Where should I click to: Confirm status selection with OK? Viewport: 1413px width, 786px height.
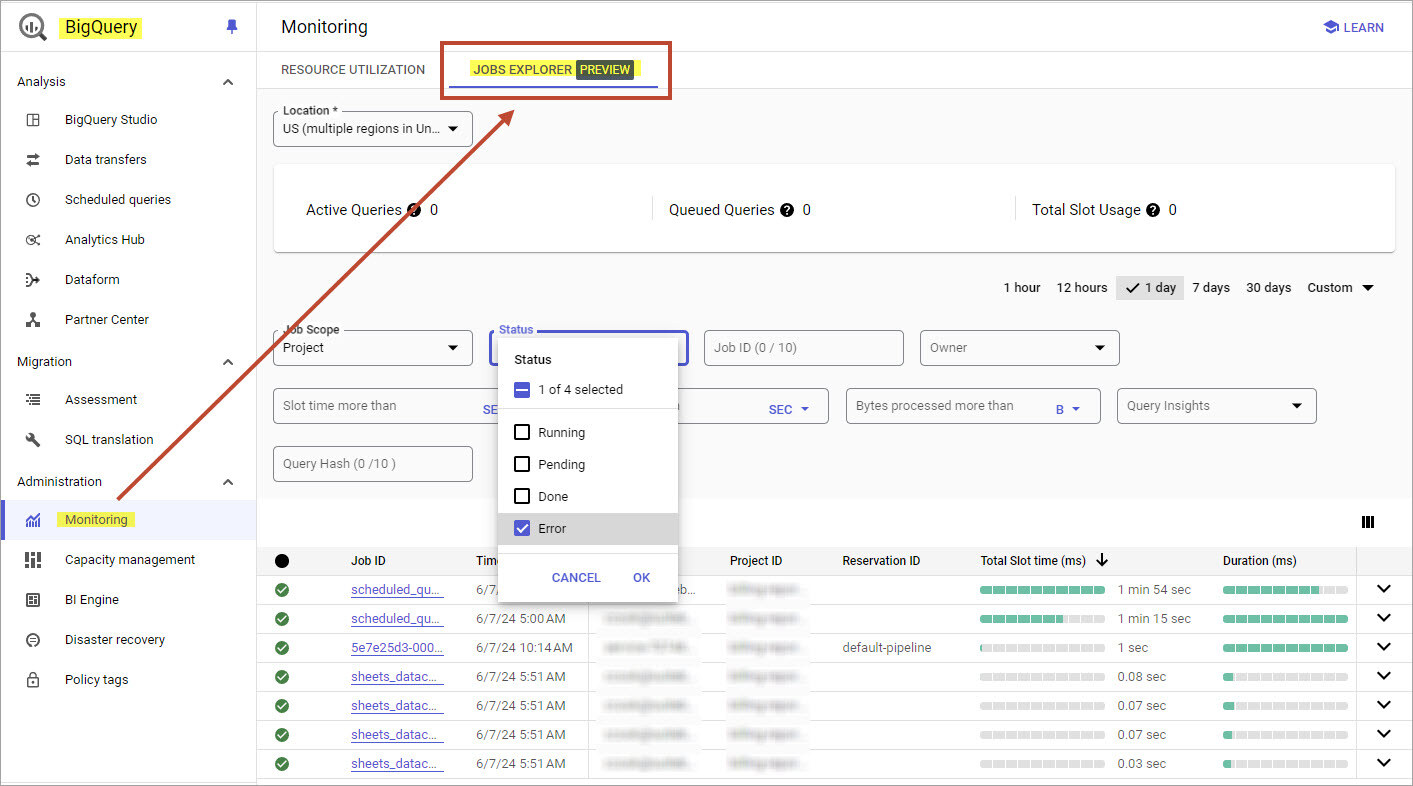[x=641, y=577]
